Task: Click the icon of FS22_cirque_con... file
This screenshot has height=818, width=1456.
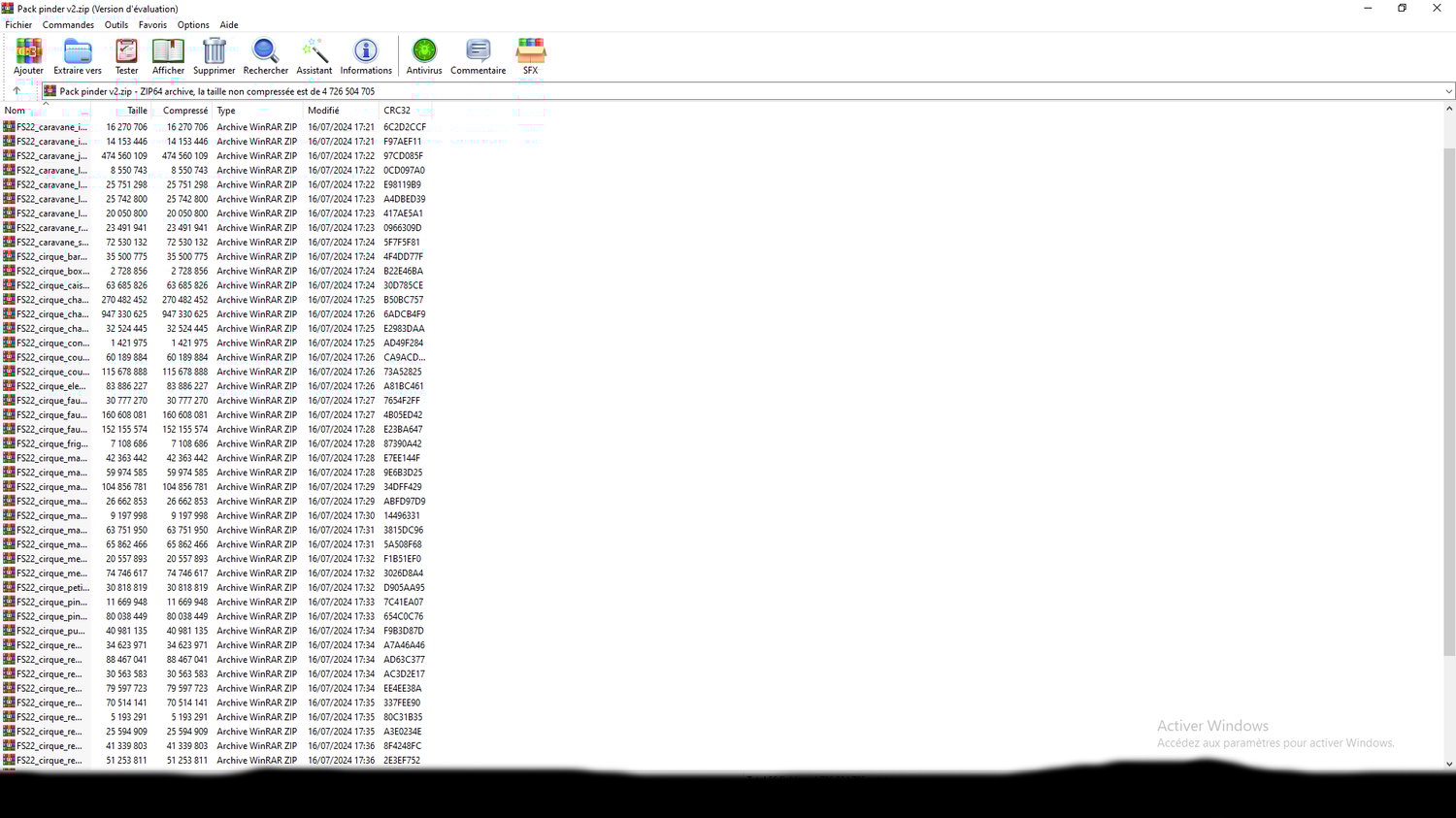Action: pyautogui.click(x=9, y=343)
